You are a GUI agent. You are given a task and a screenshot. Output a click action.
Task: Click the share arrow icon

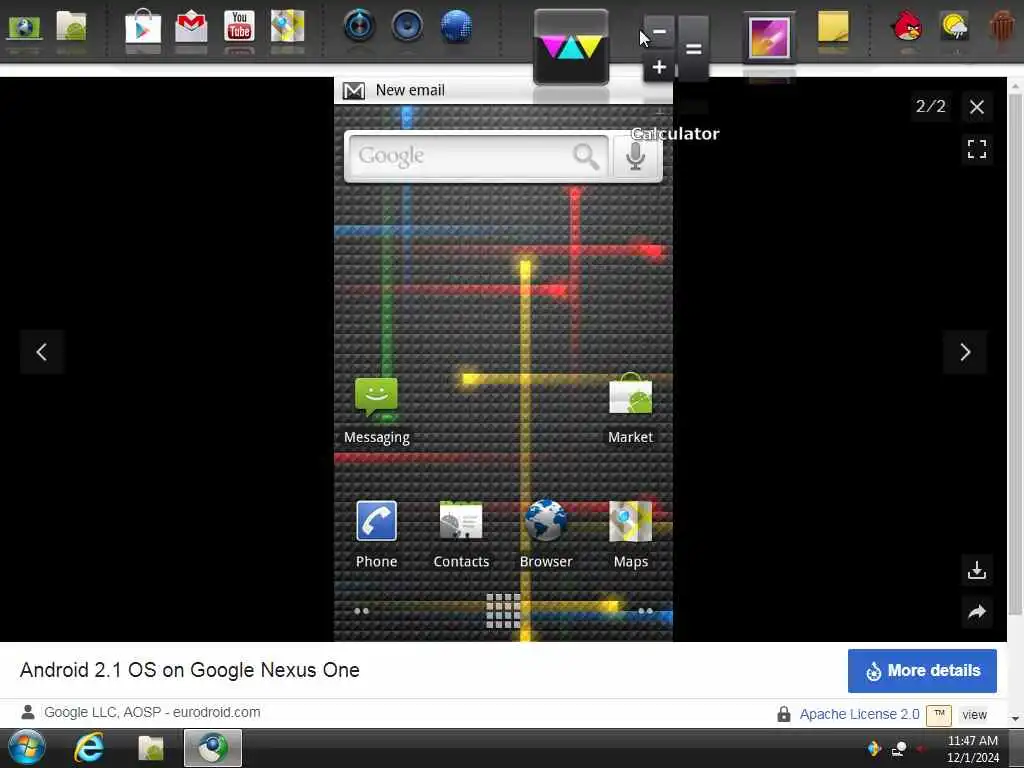point(977,612)
